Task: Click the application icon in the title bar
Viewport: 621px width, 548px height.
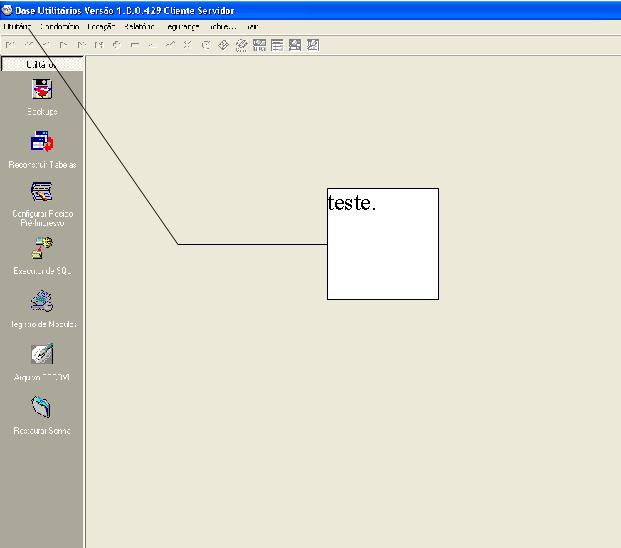Action: pos(7,10)
